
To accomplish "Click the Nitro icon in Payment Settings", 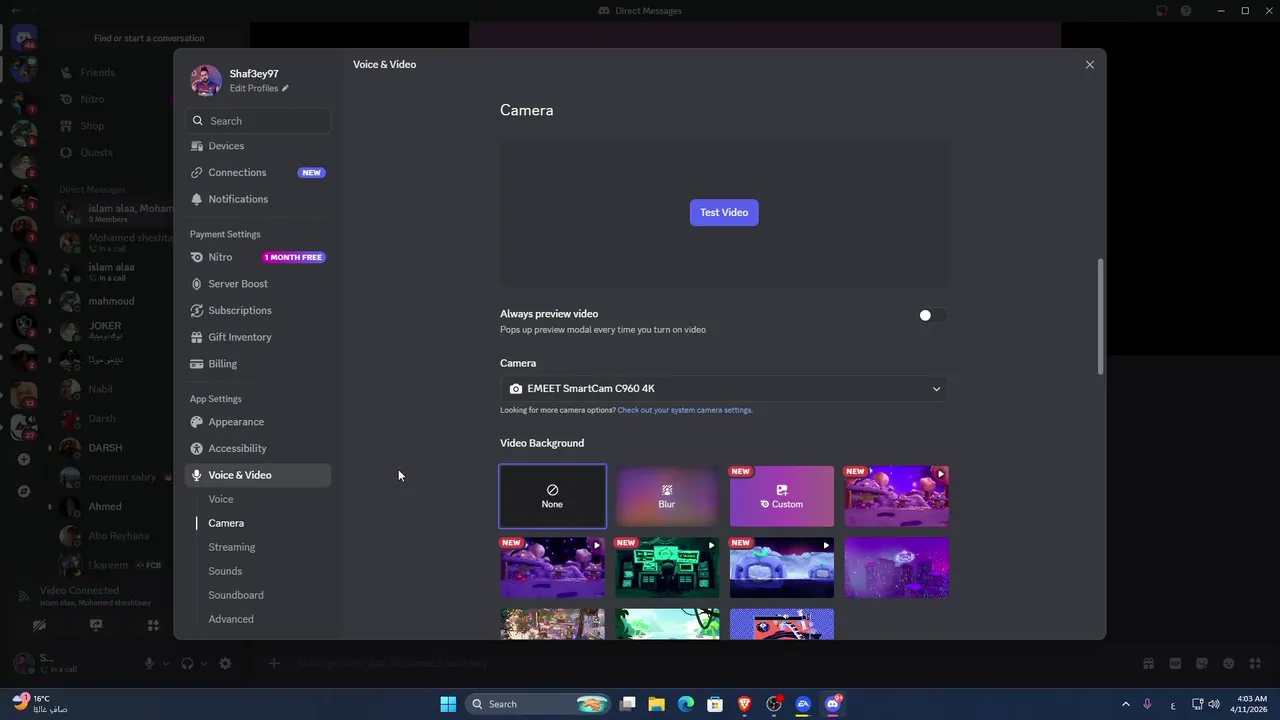I will pyautogui.click(x=197, y=257).
